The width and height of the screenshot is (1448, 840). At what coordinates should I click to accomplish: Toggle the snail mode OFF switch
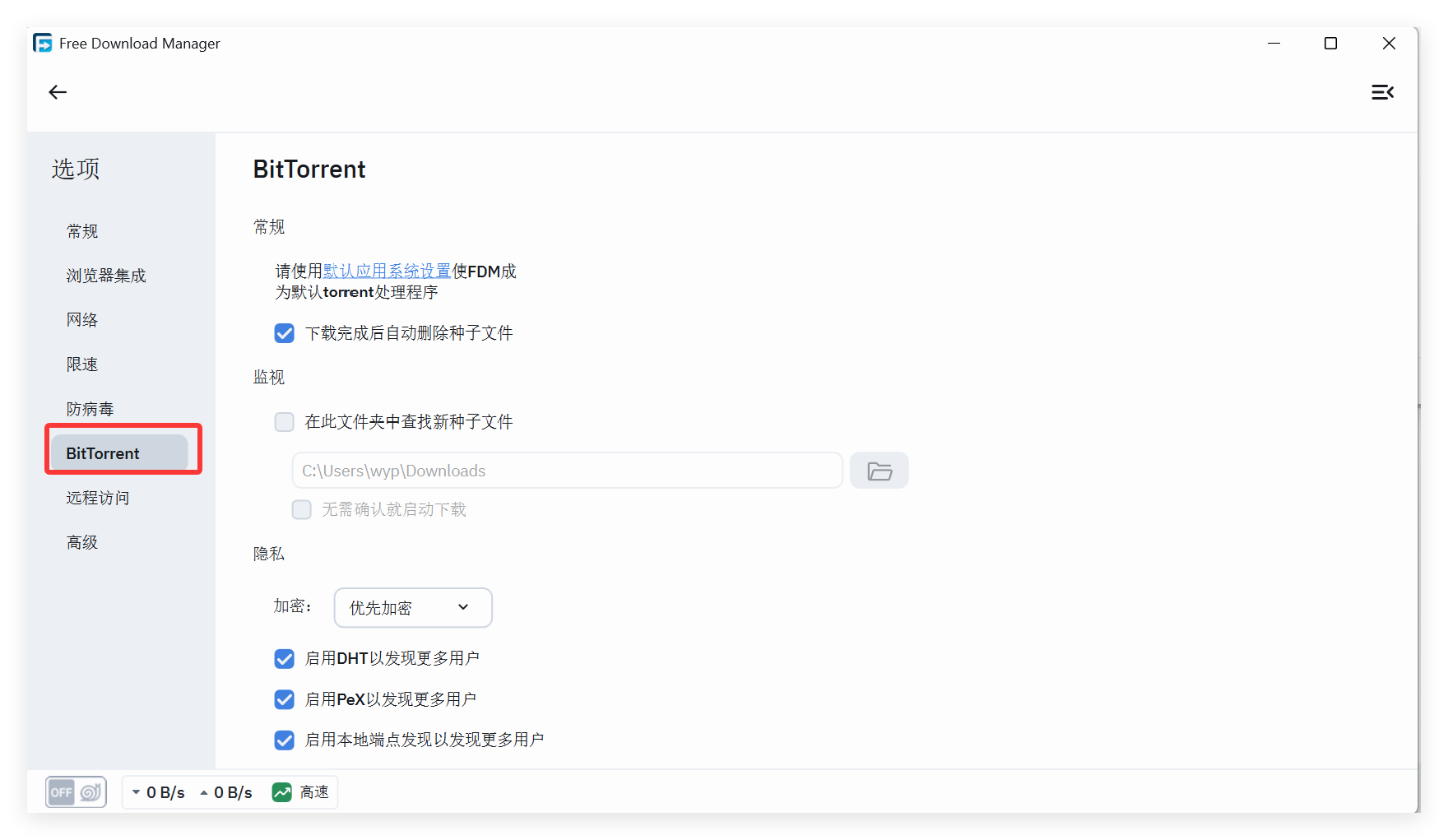pos(76,792)
